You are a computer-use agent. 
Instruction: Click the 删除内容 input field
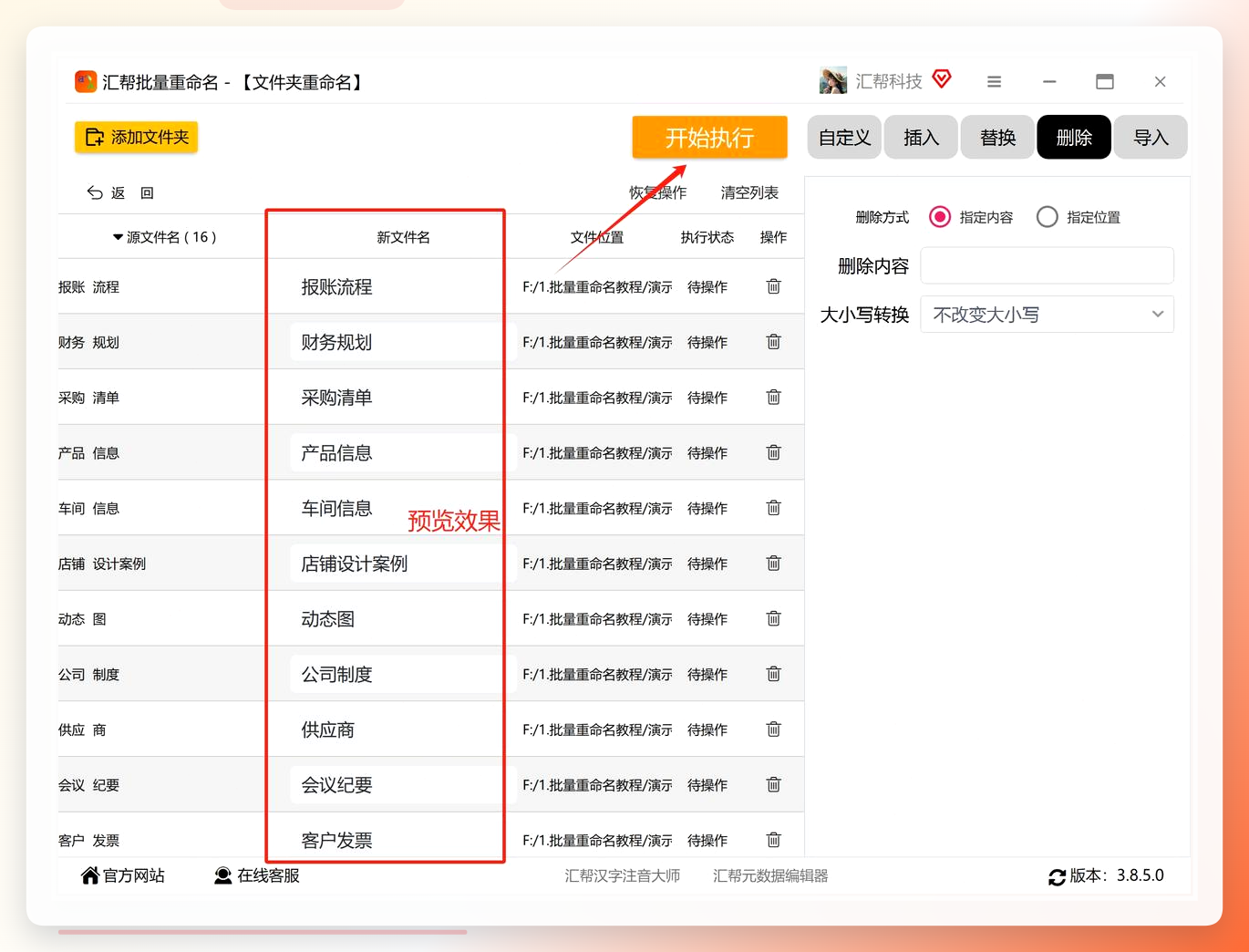1048,265
